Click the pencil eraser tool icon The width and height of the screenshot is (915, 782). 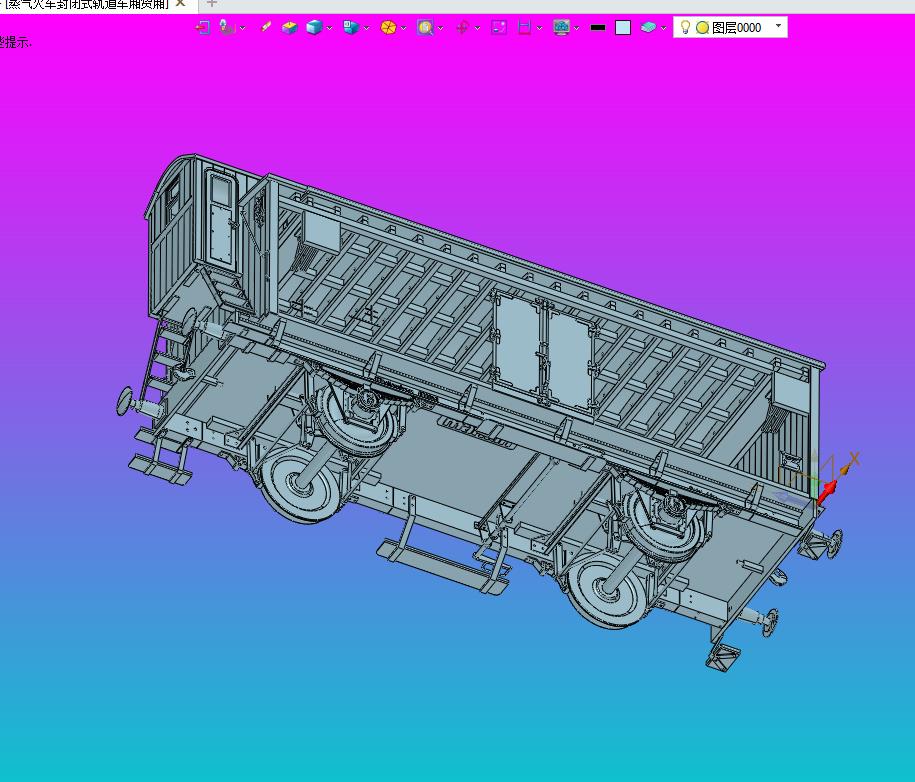point(266,27)
